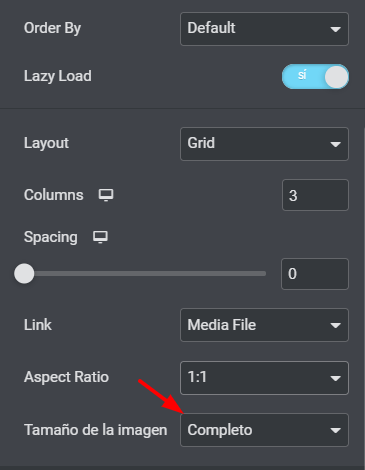Screen dimensions: 365x470
Task: Click the Layout label text
Action: click(46, 143)
